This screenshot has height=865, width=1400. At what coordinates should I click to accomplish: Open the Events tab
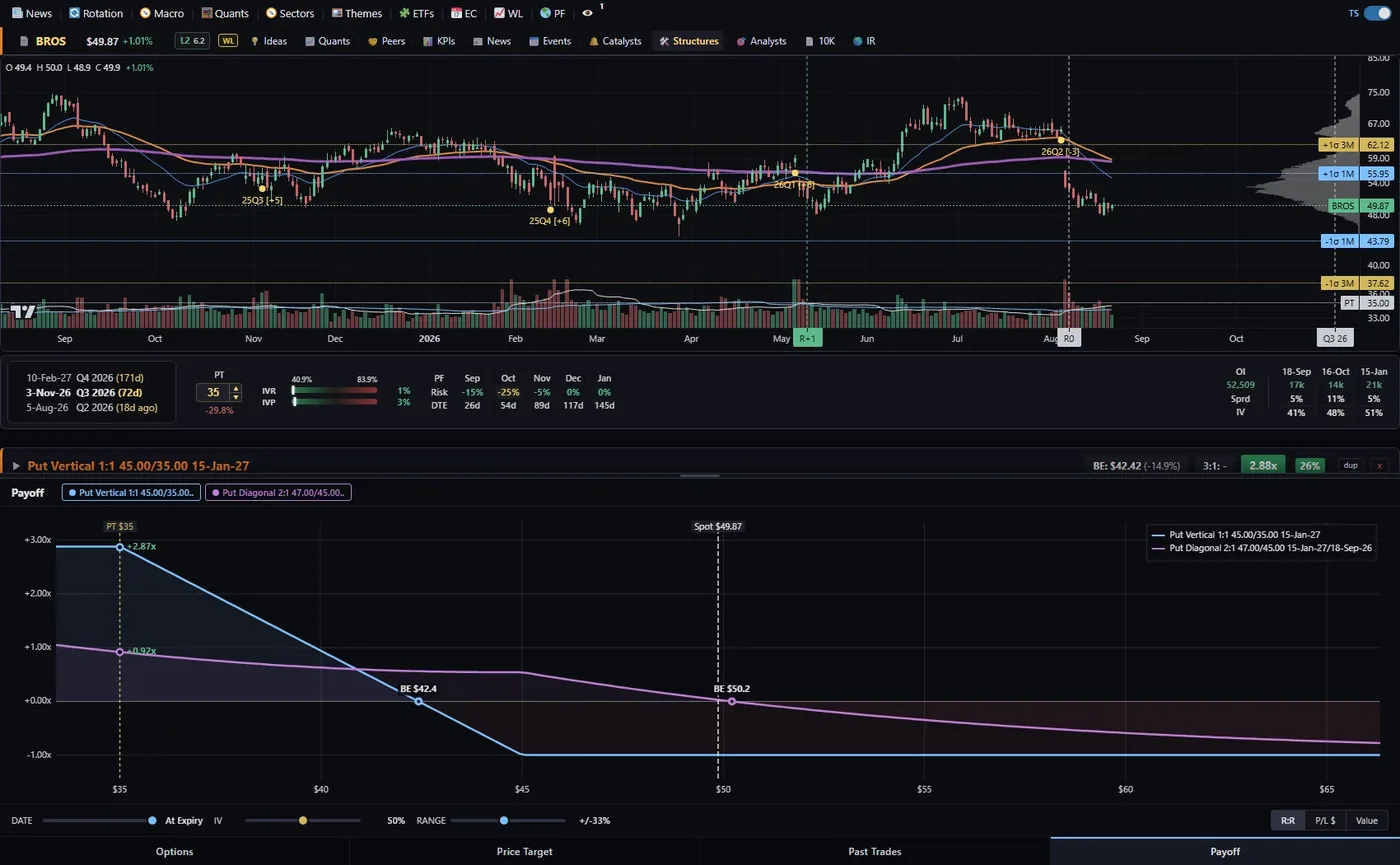coord(551,41)
